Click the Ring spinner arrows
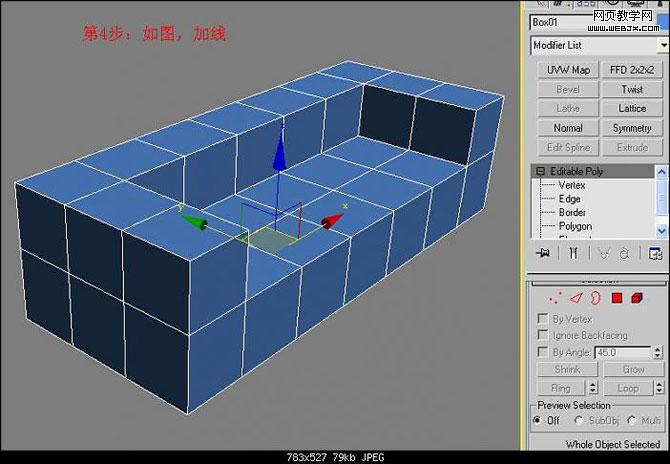 [593, 388]
